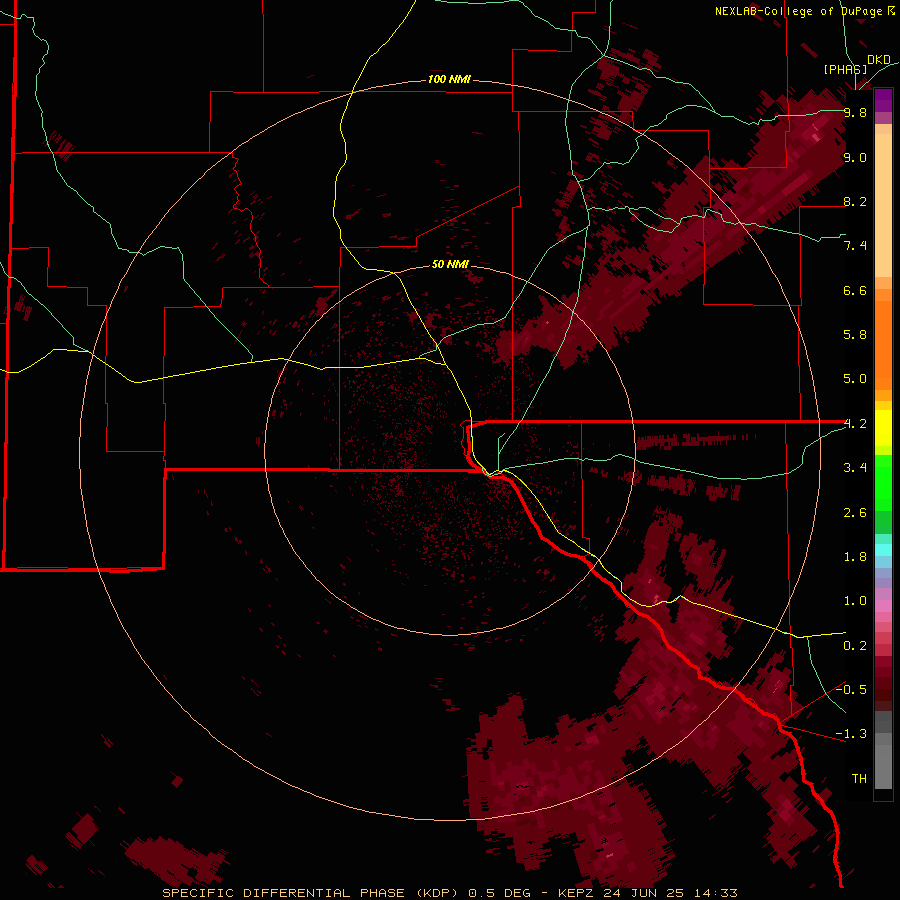
Task: Click the 9.0 value on the scale
Action: point(855,157)
